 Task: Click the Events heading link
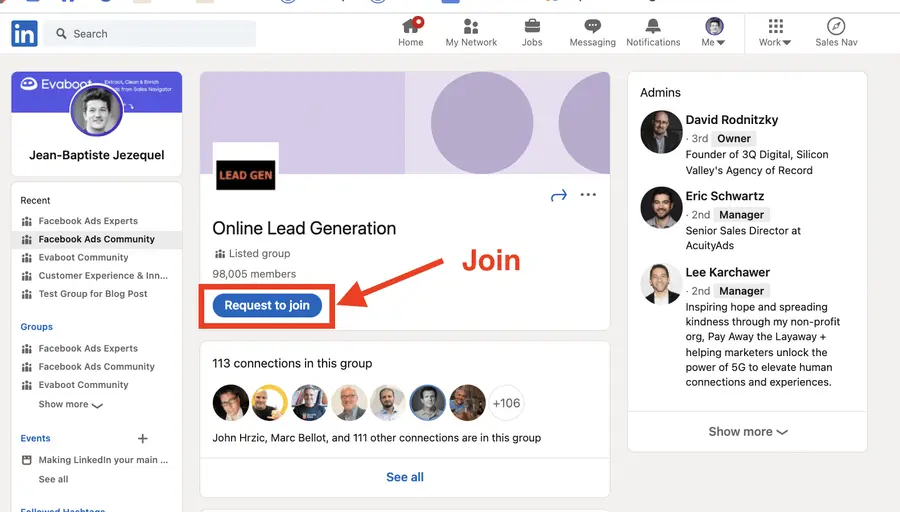pyautogui.click(x=36, y=439)
